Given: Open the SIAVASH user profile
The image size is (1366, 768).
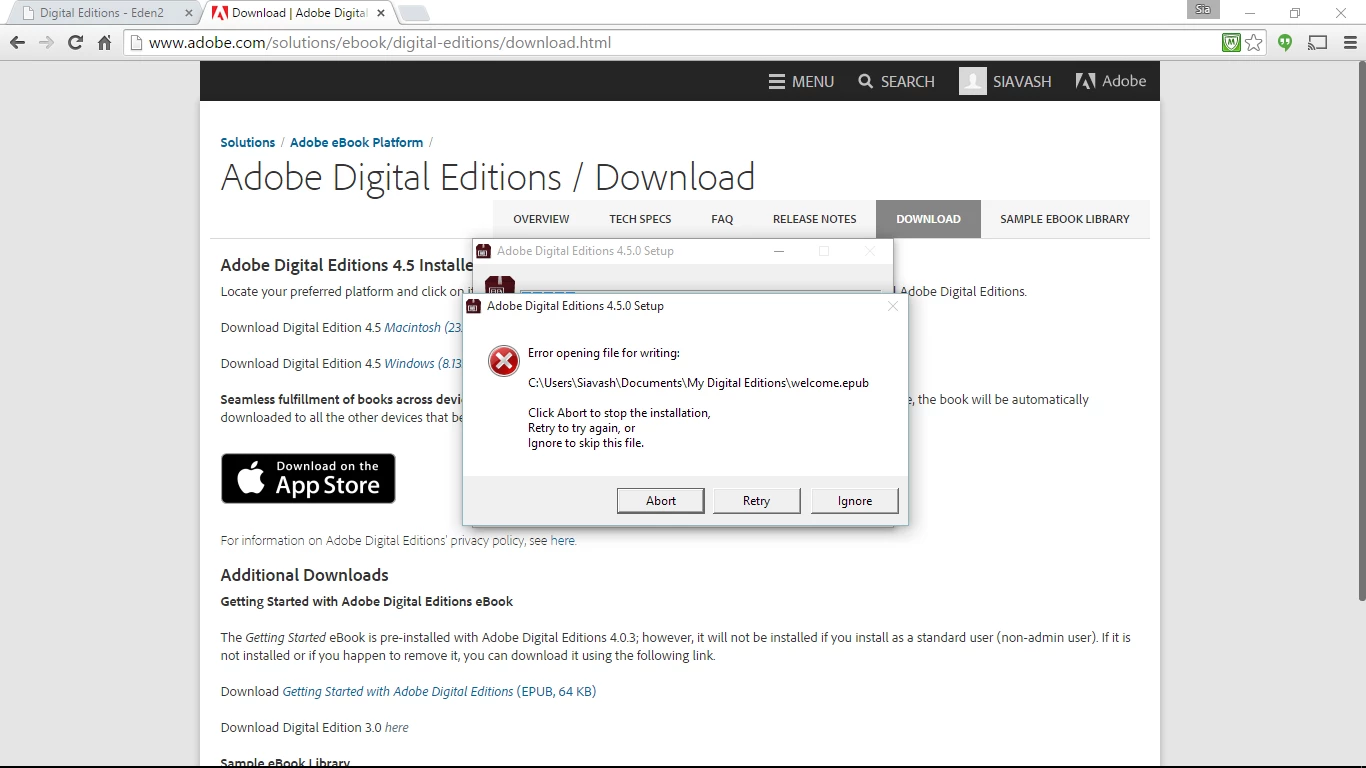Looking at the screenshot, I should coord(1005,81).
